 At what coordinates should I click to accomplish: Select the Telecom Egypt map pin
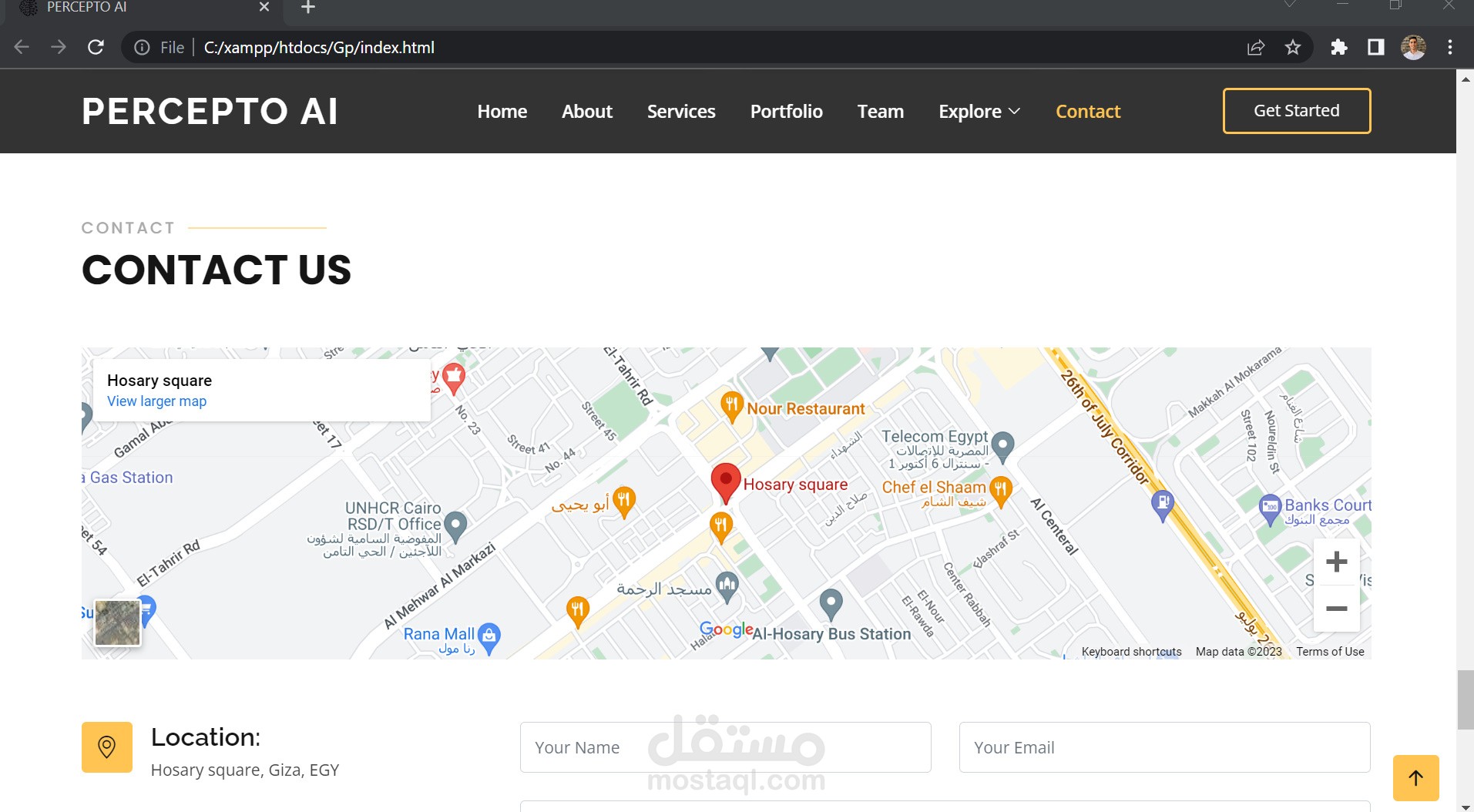1002,446
